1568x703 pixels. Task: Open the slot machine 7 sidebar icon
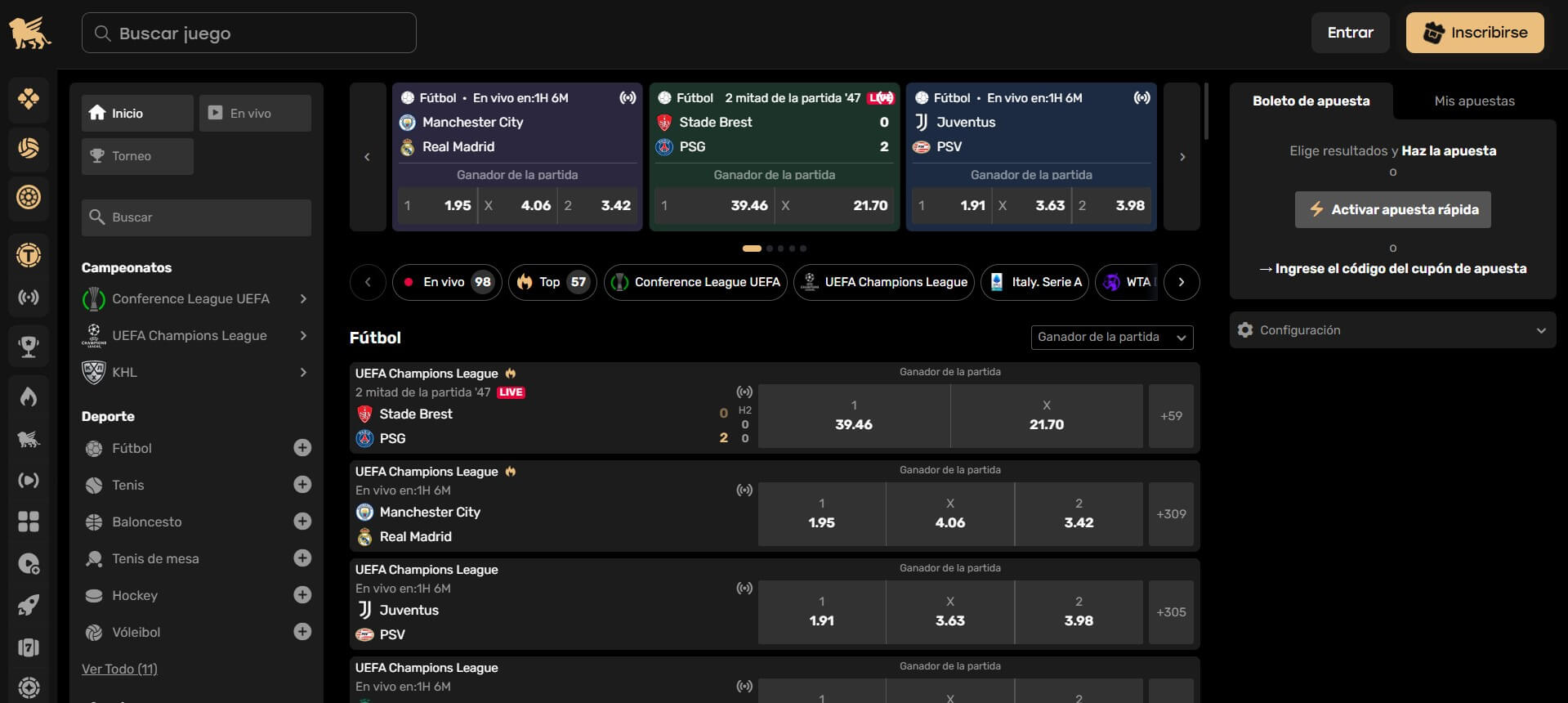pos(29,647)
